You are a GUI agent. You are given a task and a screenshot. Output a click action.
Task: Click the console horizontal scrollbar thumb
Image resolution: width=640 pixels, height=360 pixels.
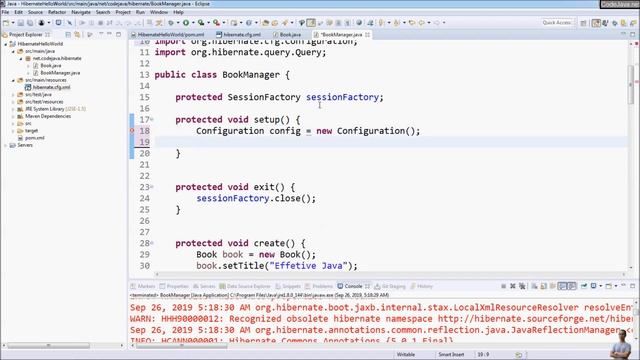pos(182,346)
